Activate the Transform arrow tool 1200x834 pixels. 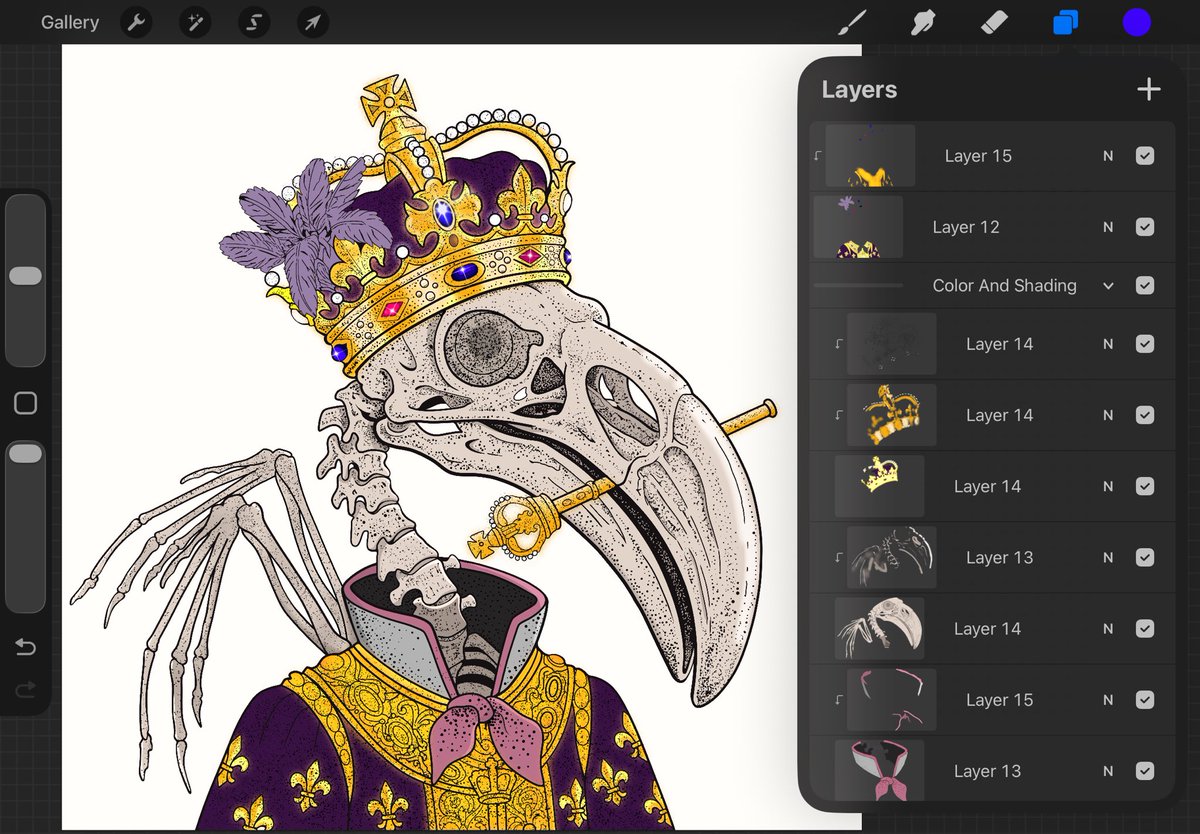(313, 22)
